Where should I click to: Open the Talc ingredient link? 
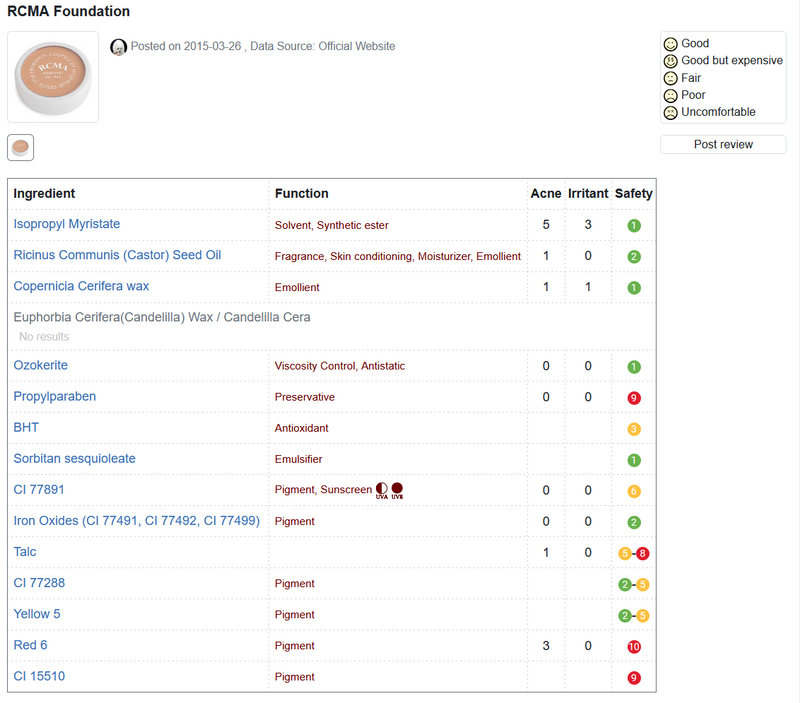coord(25,552)
